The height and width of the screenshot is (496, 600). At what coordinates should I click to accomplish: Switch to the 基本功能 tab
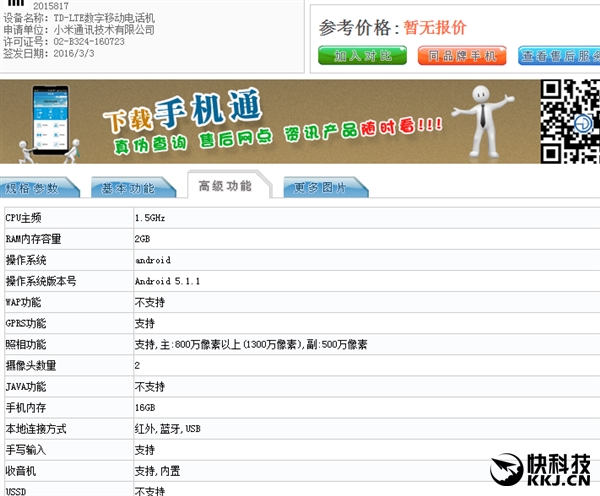coord(135,188)
